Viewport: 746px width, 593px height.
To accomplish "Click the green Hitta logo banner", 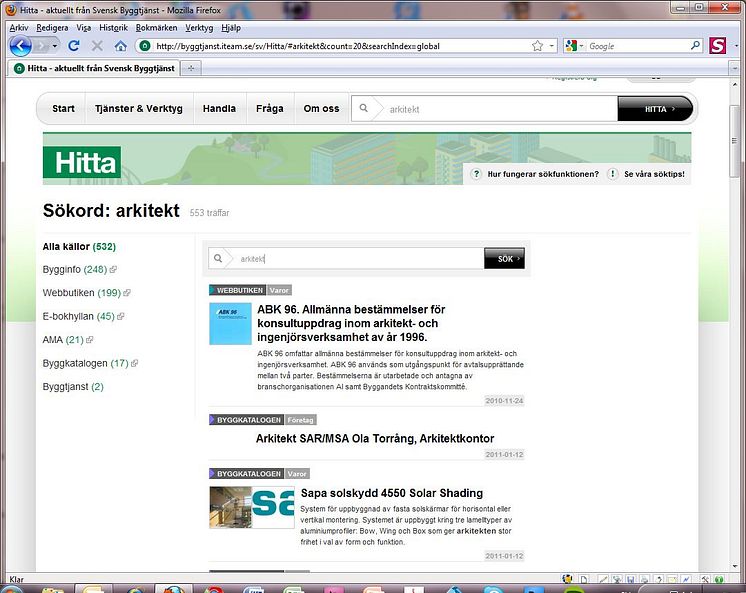I will [82, 162].
